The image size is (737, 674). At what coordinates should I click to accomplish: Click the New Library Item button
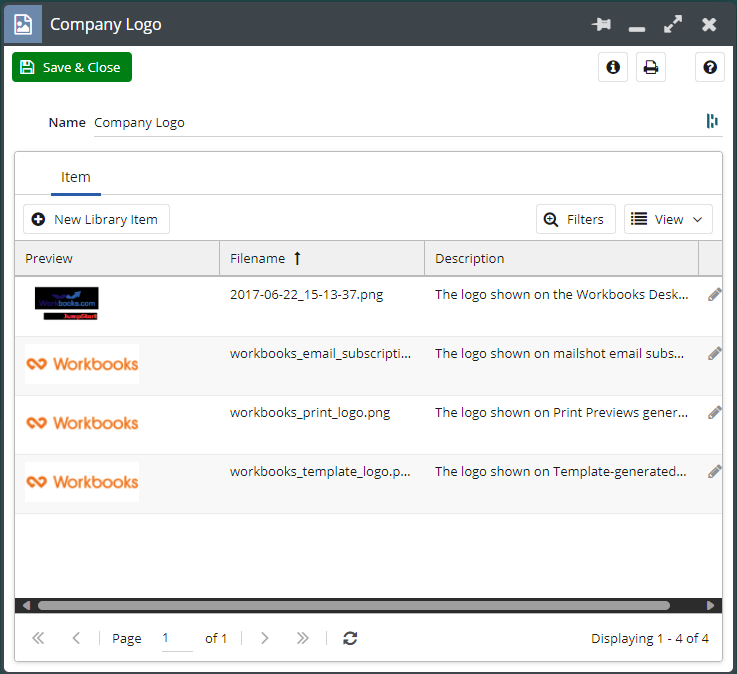[x=96, y=219]
